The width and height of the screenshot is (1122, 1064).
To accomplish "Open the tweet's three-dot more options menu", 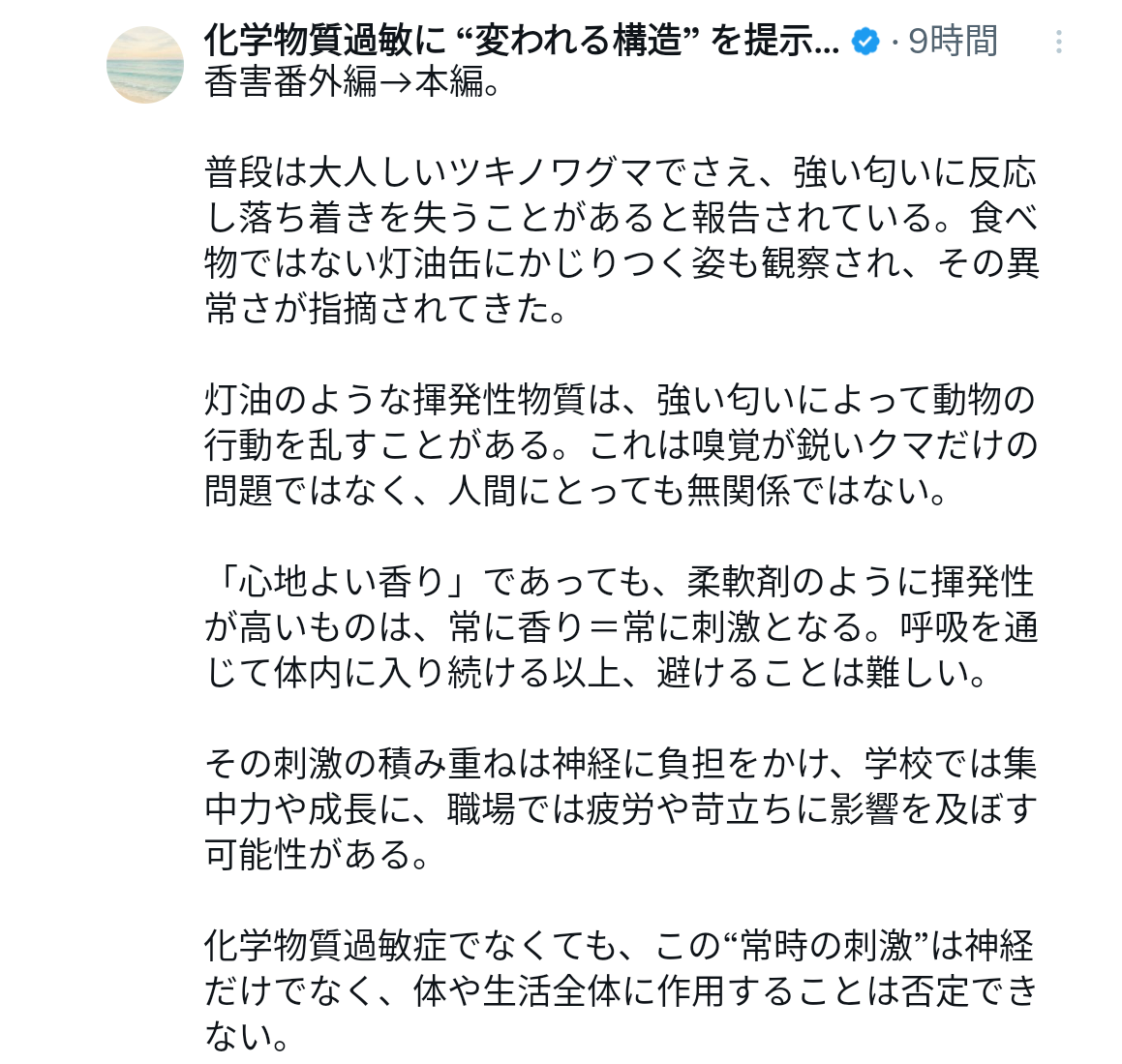I will (1058, 42).
